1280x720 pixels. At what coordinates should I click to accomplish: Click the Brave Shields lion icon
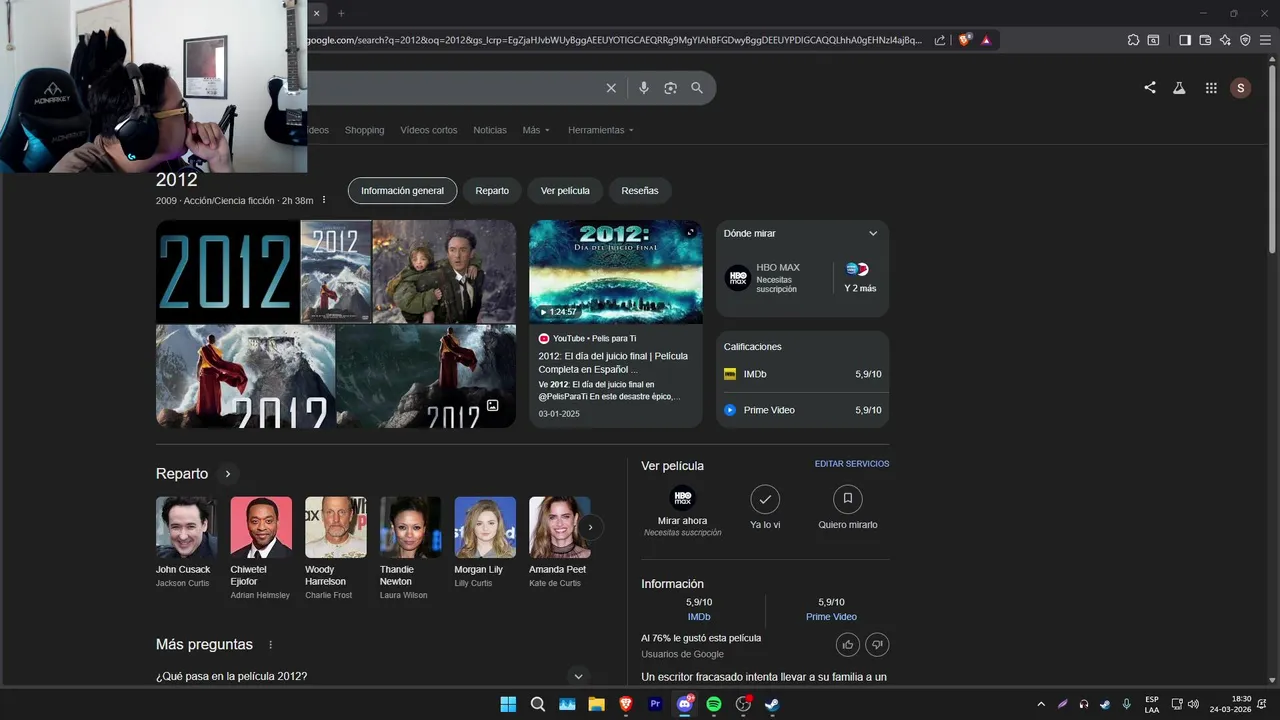coord(965,40)
